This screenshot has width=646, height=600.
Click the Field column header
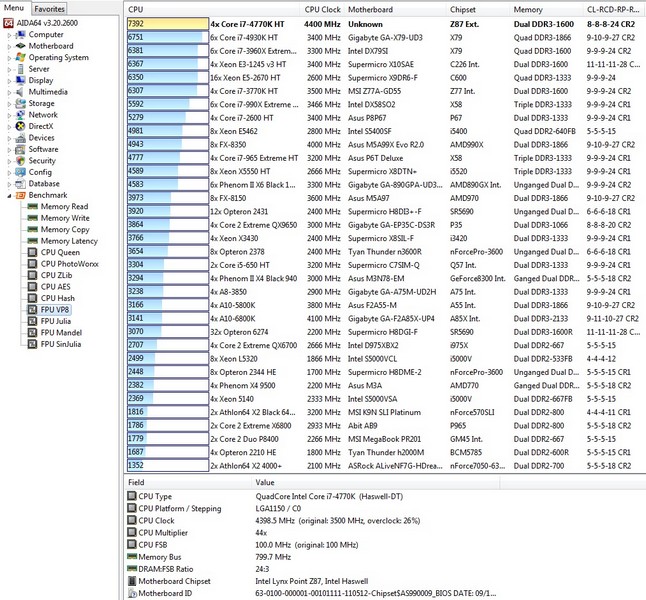coord(188,482)
